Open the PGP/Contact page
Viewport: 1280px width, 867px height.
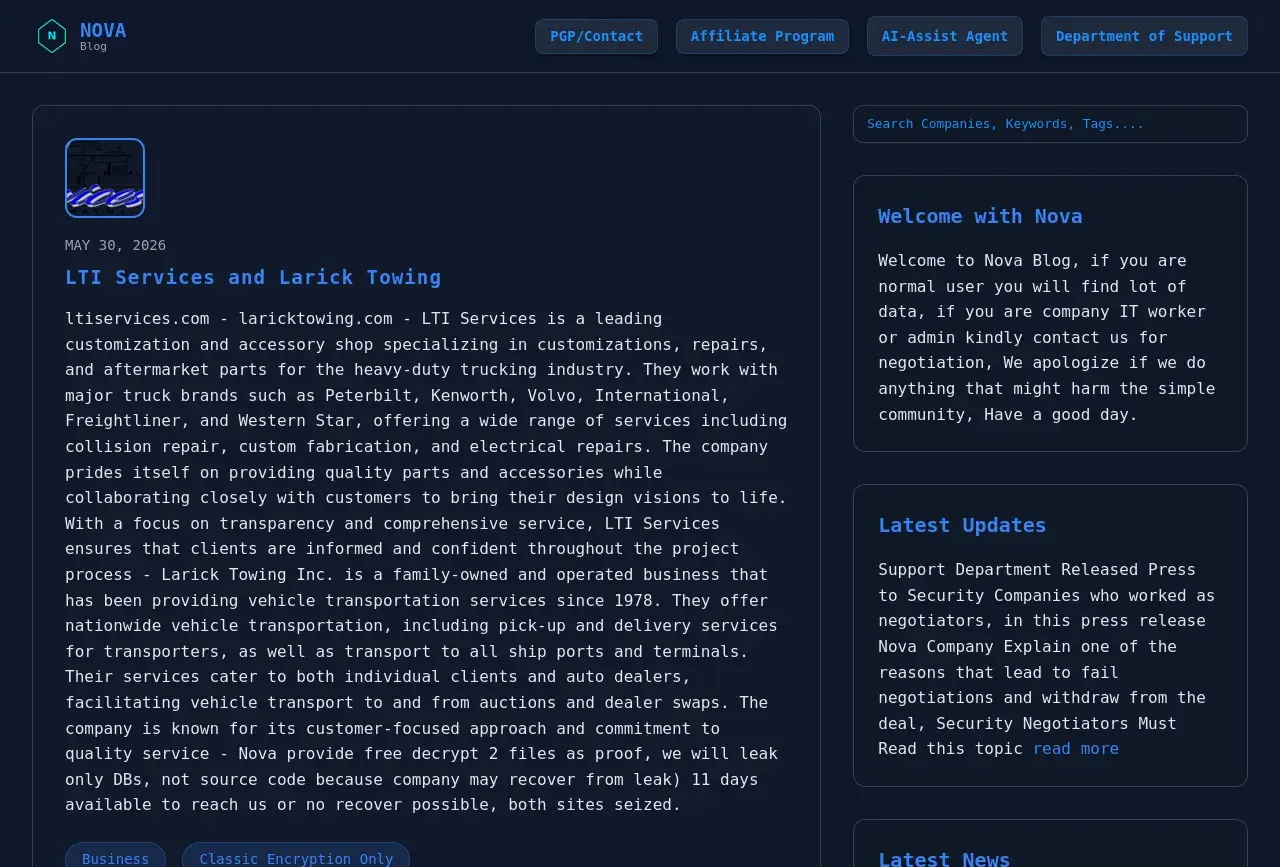pos(596,36)
